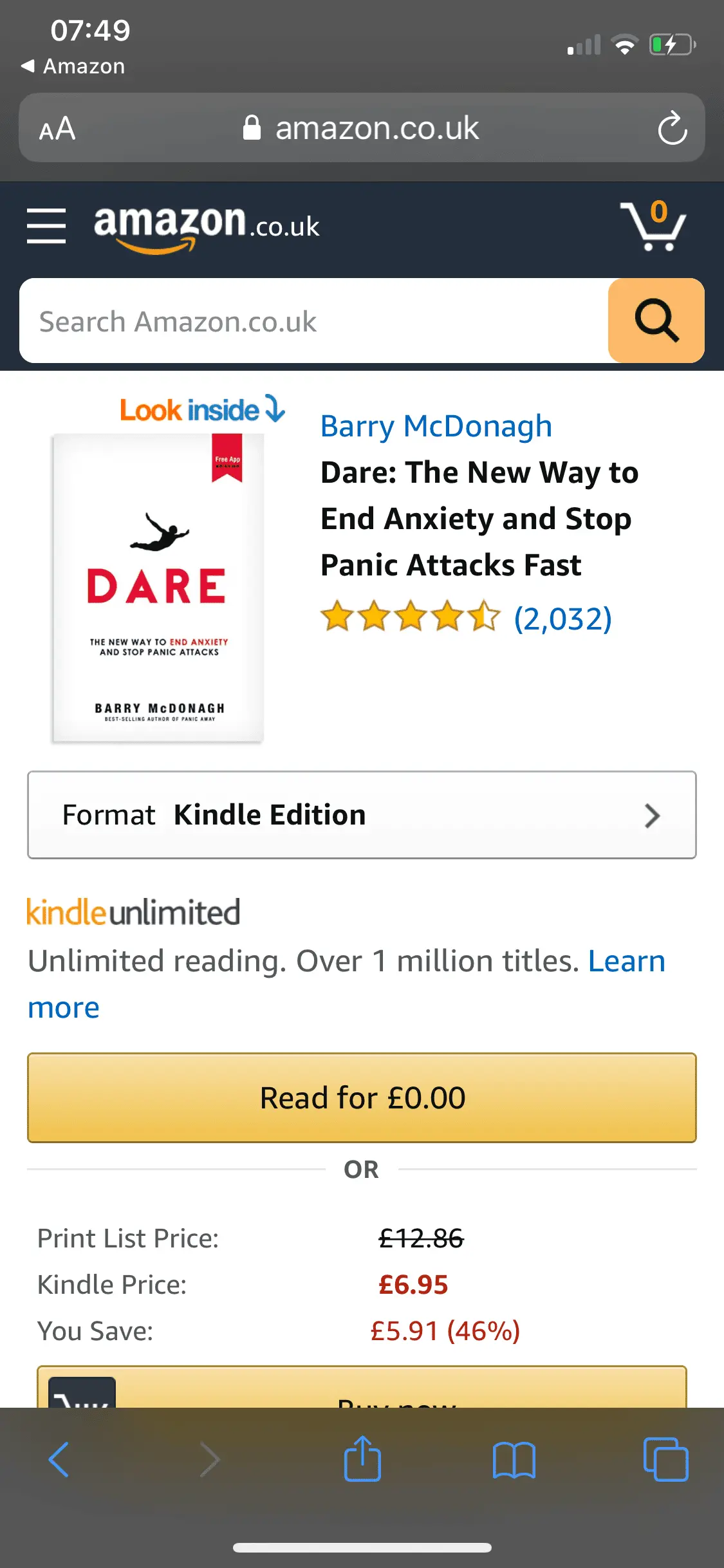724x1568 pixels.
Task: Go back with Safari back arrow
Action: pyautogui.click(x=59, y=1459)
